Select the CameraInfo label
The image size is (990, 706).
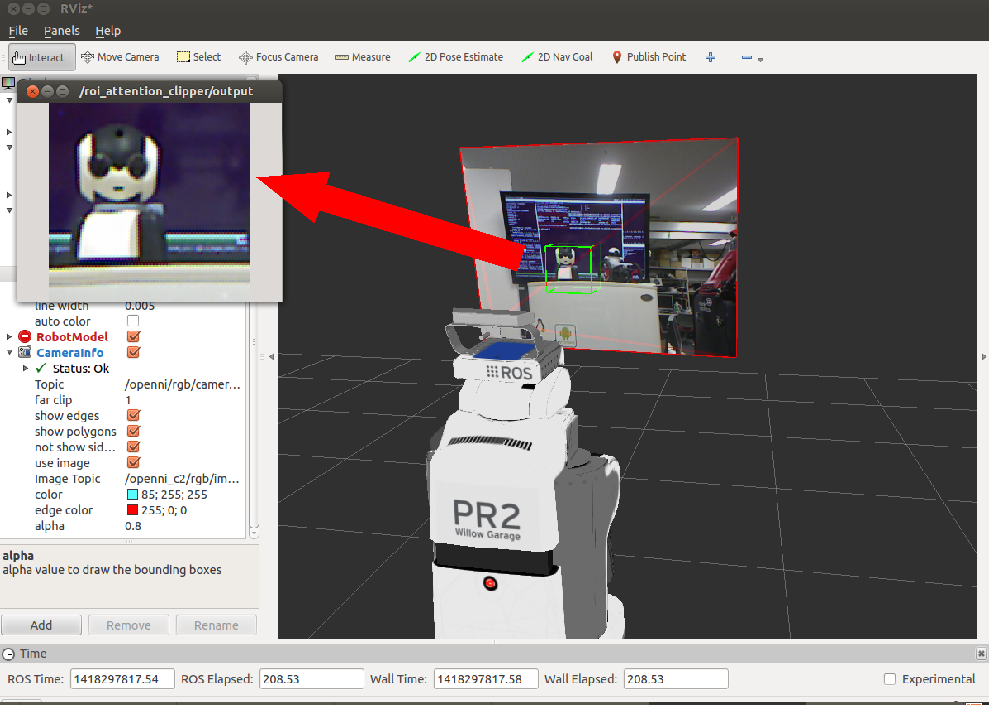(x=69, y=352)
